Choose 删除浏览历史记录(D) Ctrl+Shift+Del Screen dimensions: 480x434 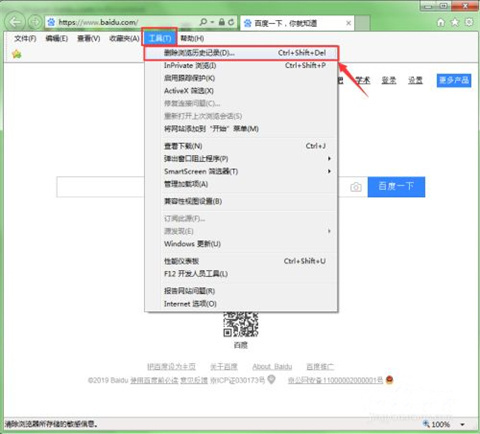pos(241,53)
